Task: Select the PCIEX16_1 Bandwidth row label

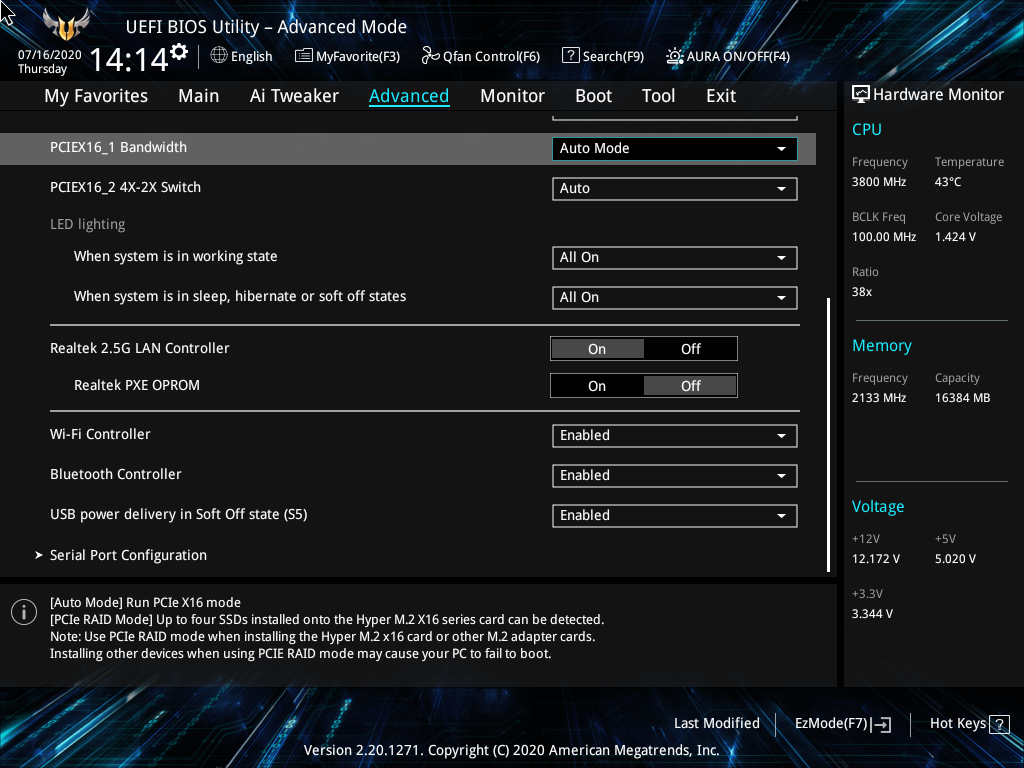Action: [118, 148]
